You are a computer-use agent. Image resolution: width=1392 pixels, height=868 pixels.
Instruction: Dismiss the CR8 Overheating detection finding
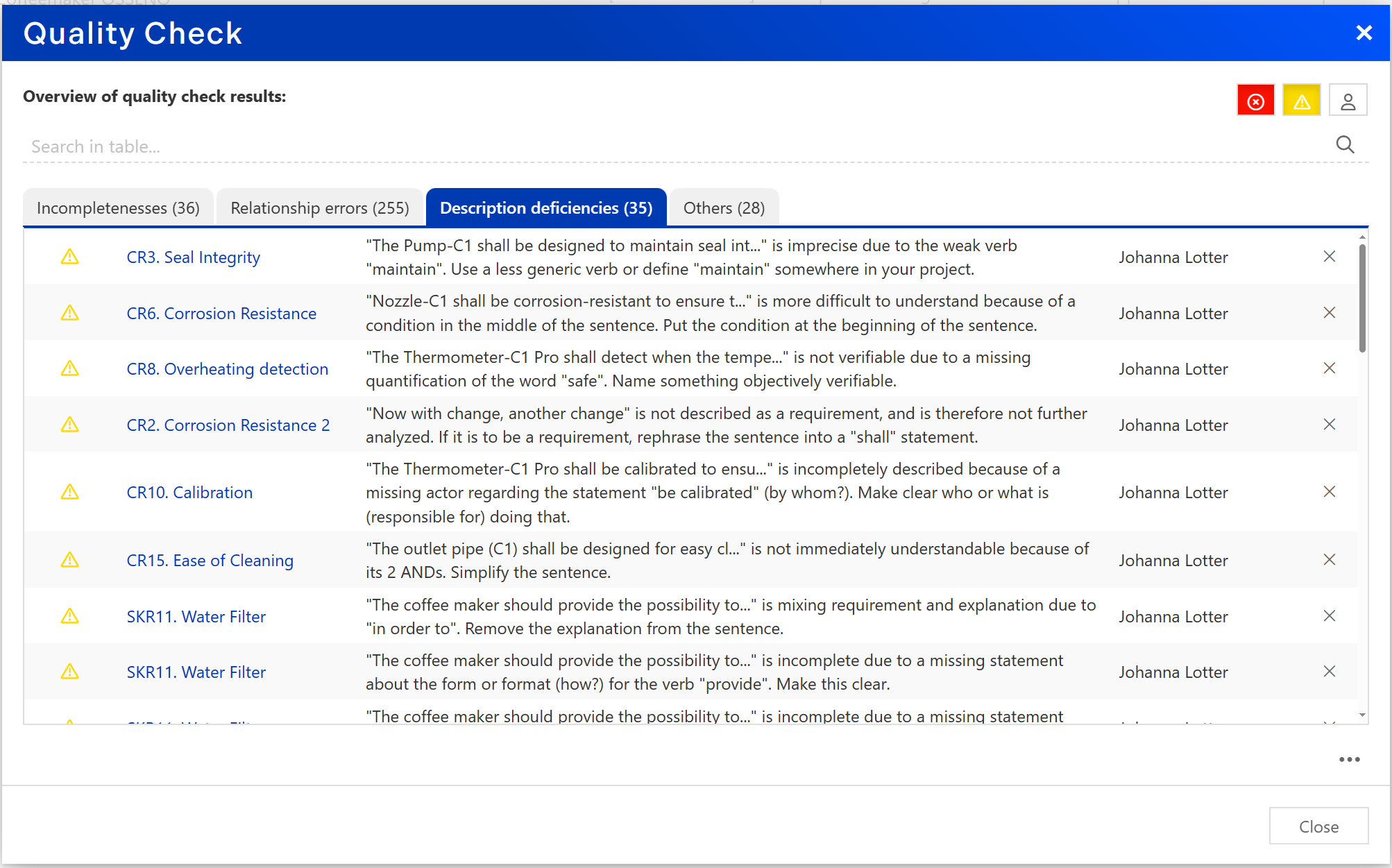coord(1329,368)
